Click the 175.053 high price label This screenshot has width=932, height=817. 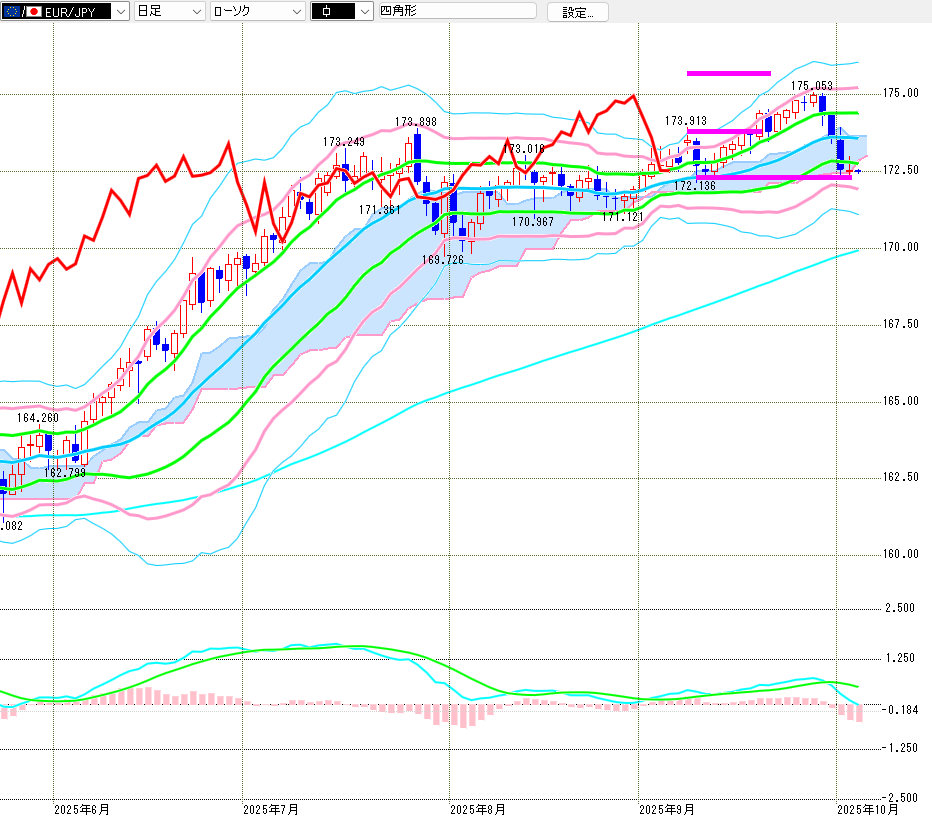coord(812,86)
